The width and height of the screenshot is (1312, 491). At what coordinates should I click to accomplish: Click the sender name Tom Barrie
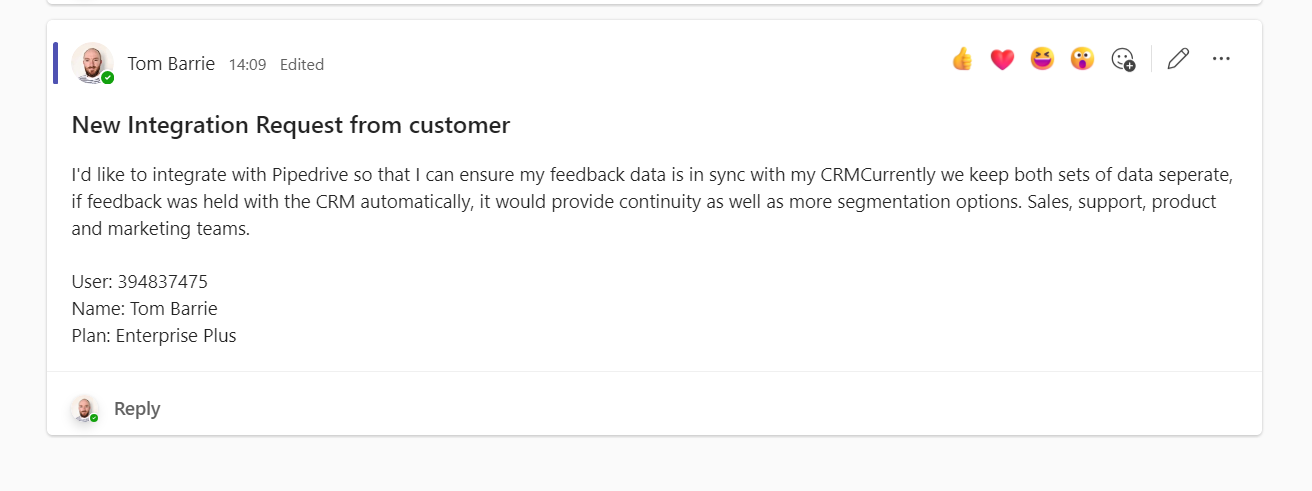tap(171, 64)
